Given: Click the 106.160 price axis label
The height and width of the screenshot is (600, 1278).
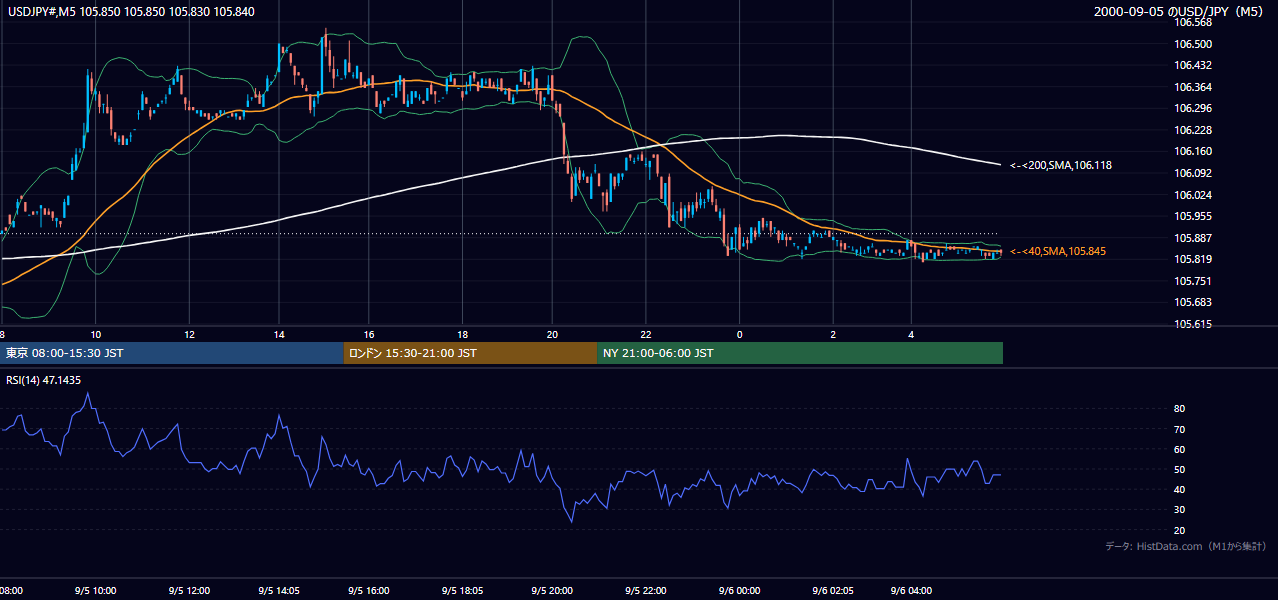Looking at the screenshot, I should tap(1193, 151).
